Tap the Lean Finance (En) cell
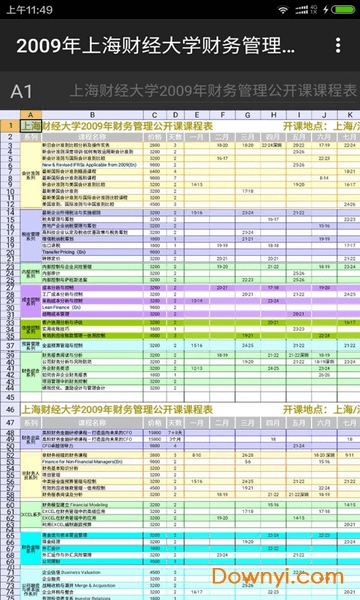The image size is (360, 600). [x=92, y=307]
